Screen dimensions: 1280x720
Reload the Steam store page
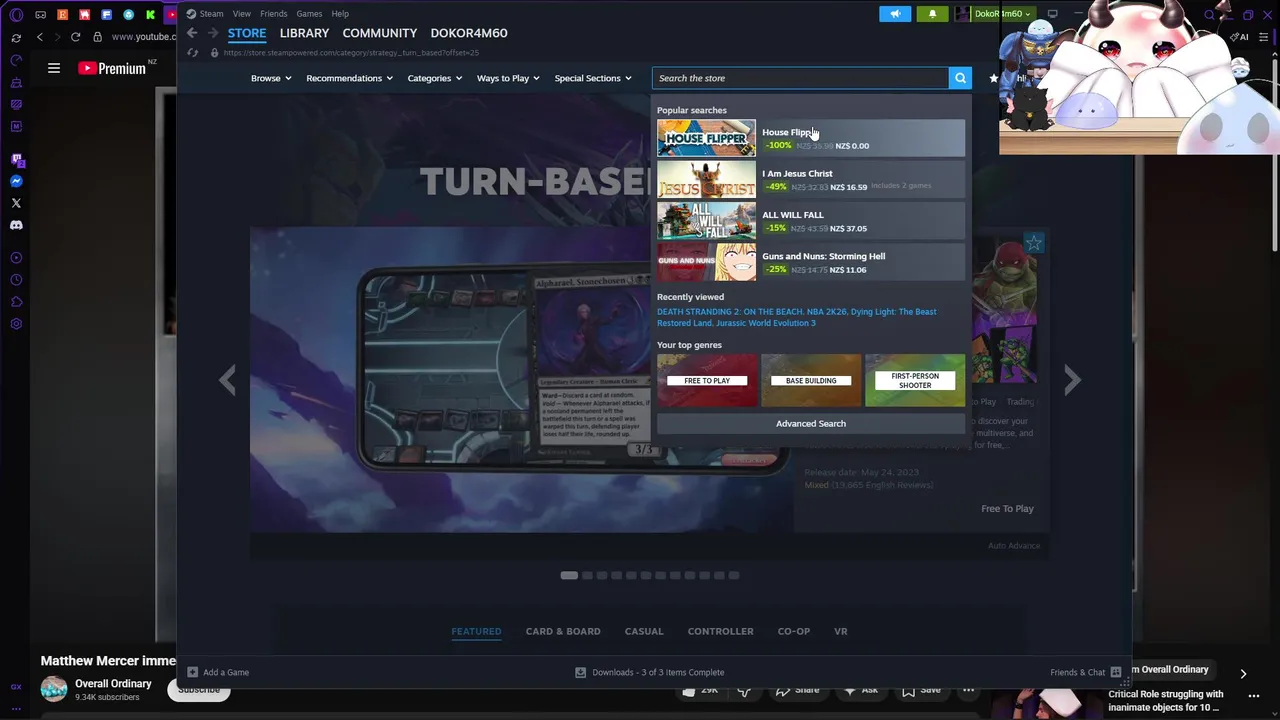193,53
